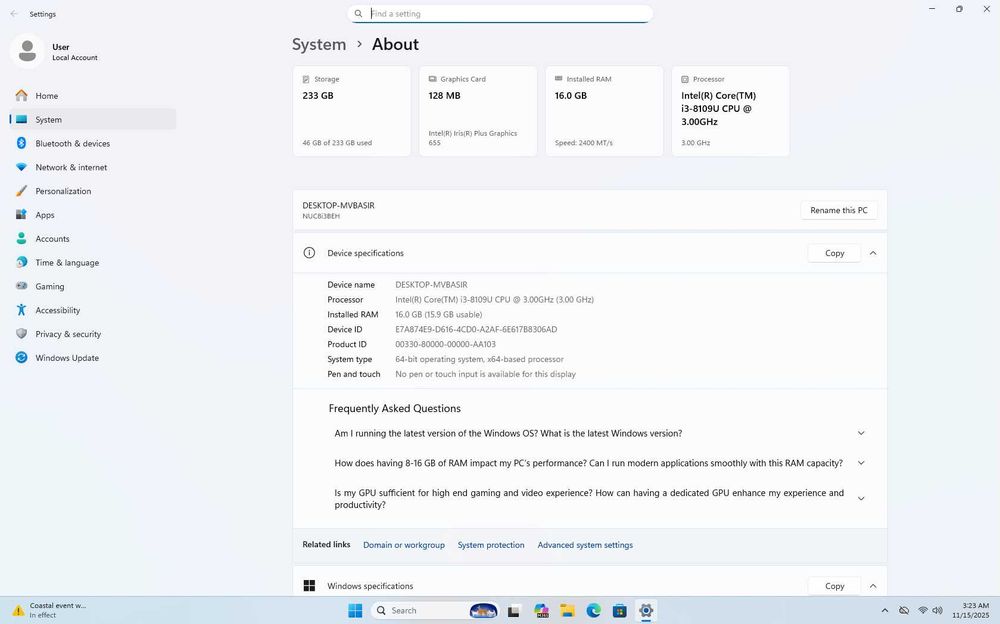Click the back arrow in Settings

coord(14,13)
